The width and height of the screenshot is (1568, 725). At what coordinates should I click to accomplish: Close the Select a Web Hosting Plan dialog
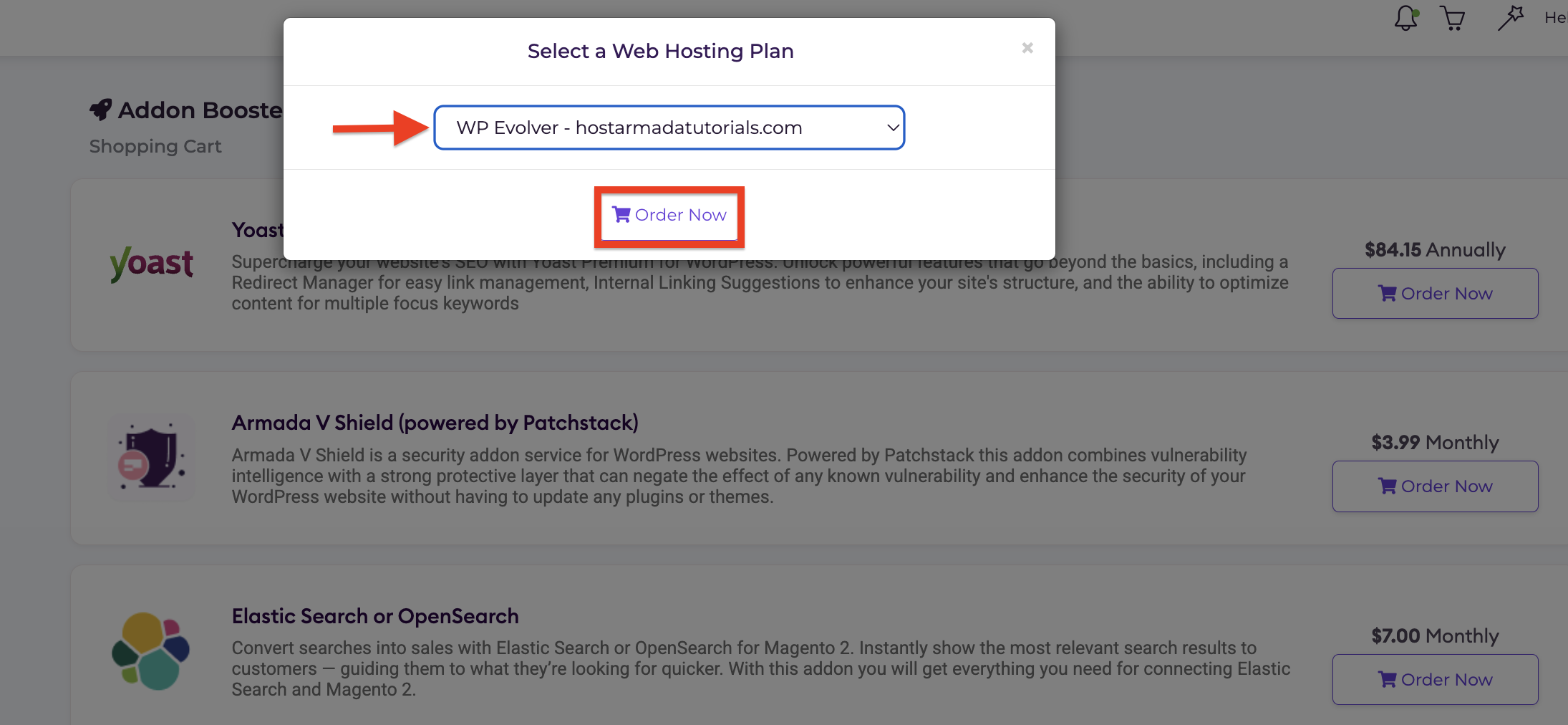pyautogui.click(x=1027, y=48)
